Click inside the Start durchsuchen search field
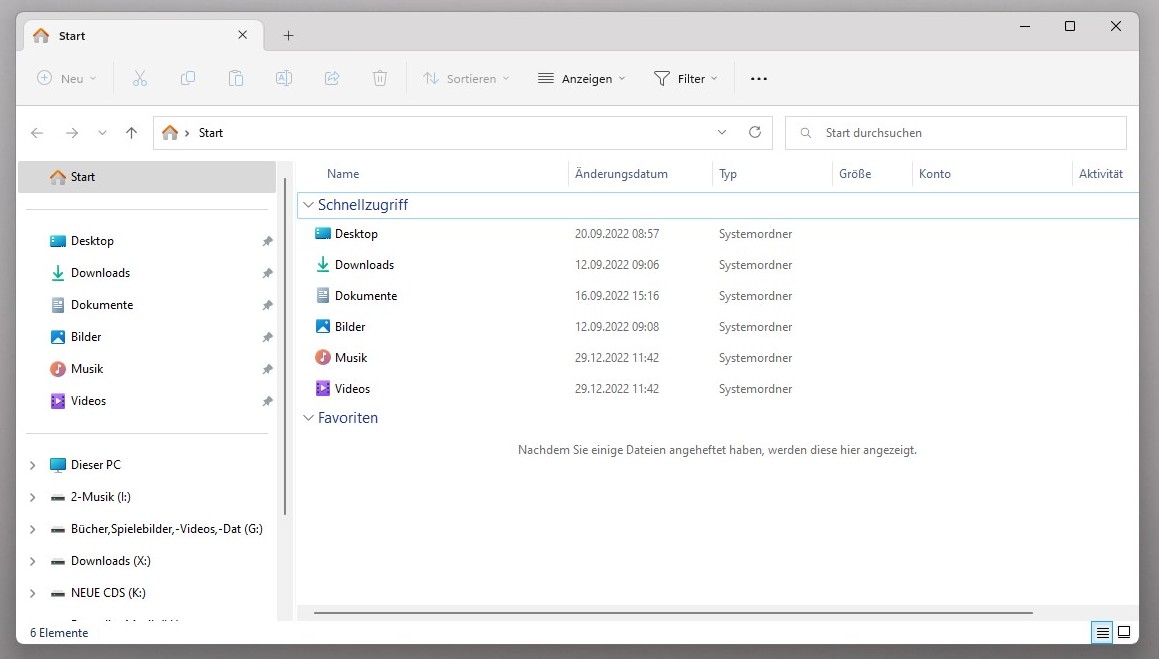Screen dimensions: 1159x659 coord(900,132)
